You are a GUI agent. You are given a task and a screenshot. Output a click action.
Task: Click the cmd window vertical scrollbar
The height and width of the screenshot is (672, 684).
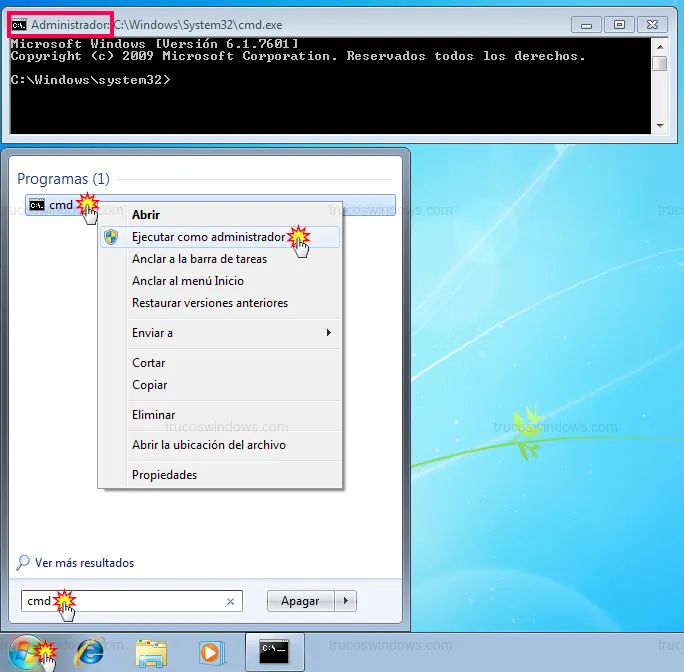(x=659, y=85)
